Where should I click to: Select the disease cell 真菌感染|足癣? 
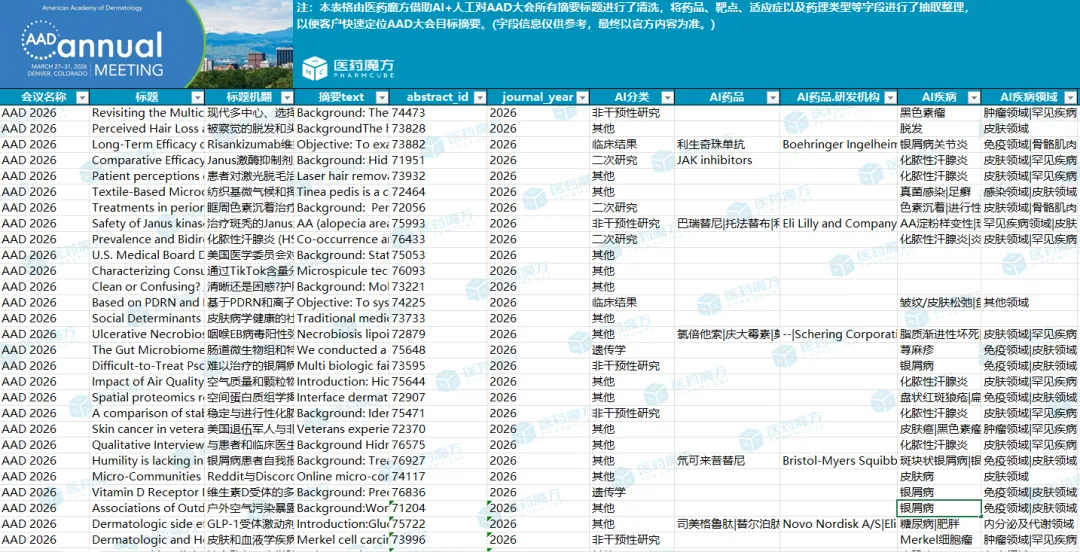coord(939,192)
